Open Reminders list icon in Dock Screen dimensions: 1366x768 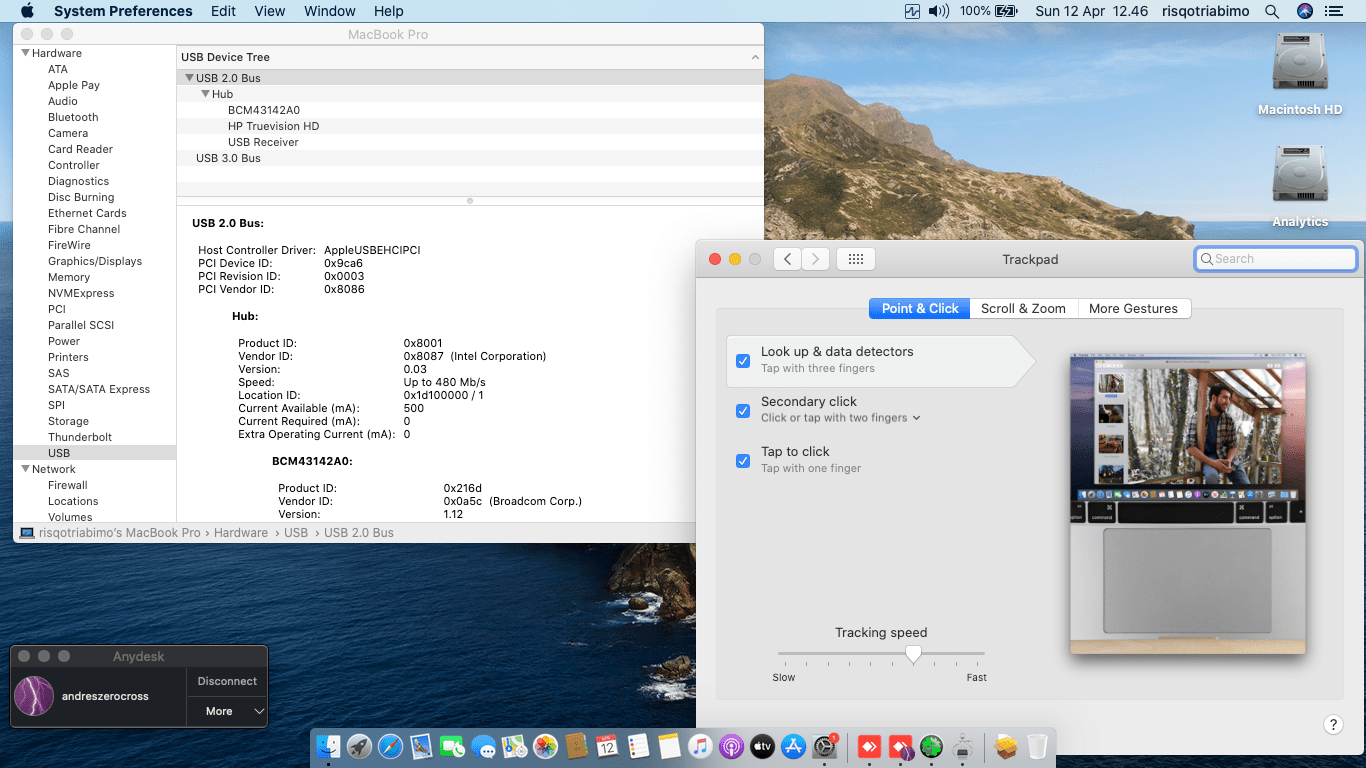pos(638,746)
